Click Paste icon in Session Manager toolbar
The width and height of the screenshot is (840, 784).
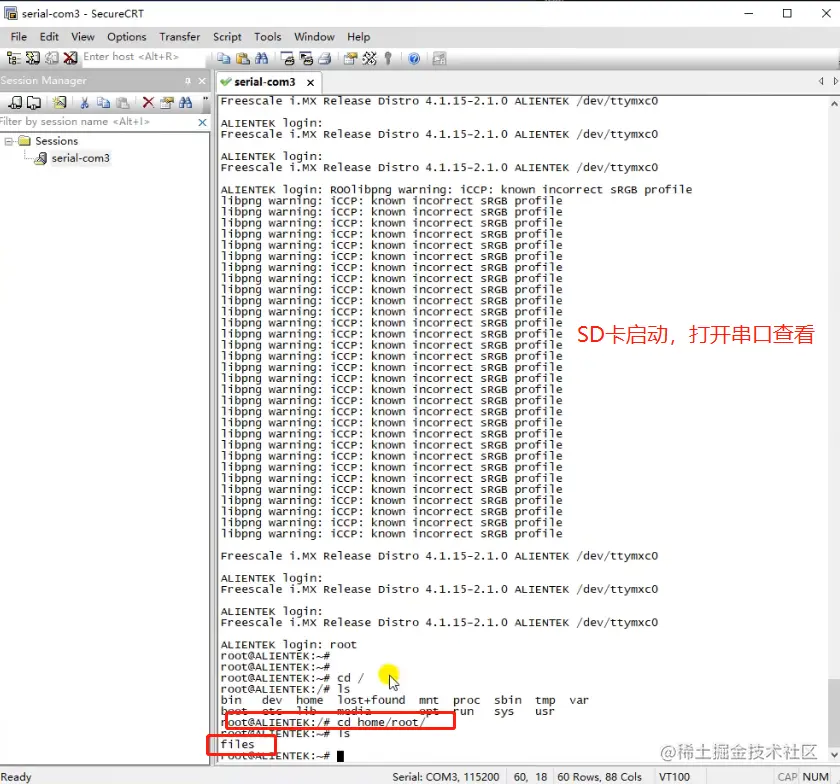[x=123, y=102]
